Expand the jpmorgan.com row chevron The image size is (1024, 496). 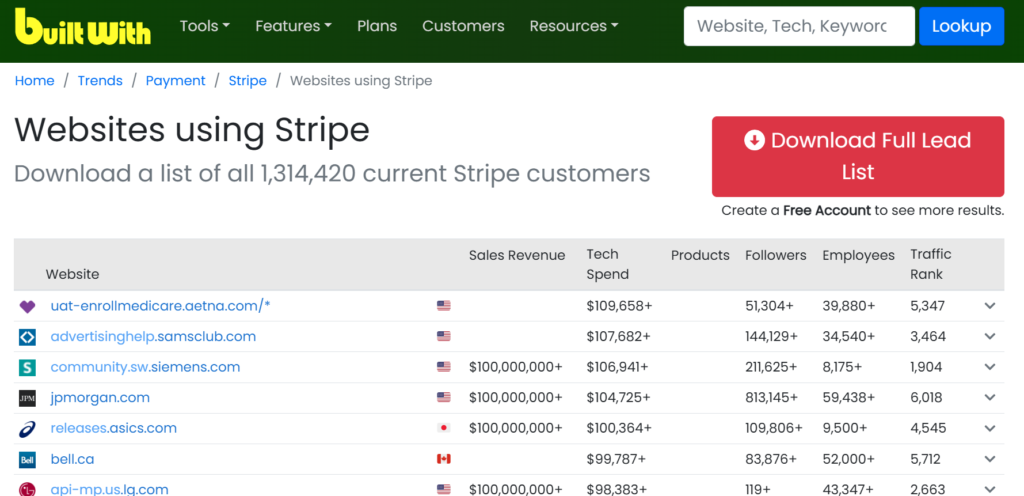click(990, 398)
